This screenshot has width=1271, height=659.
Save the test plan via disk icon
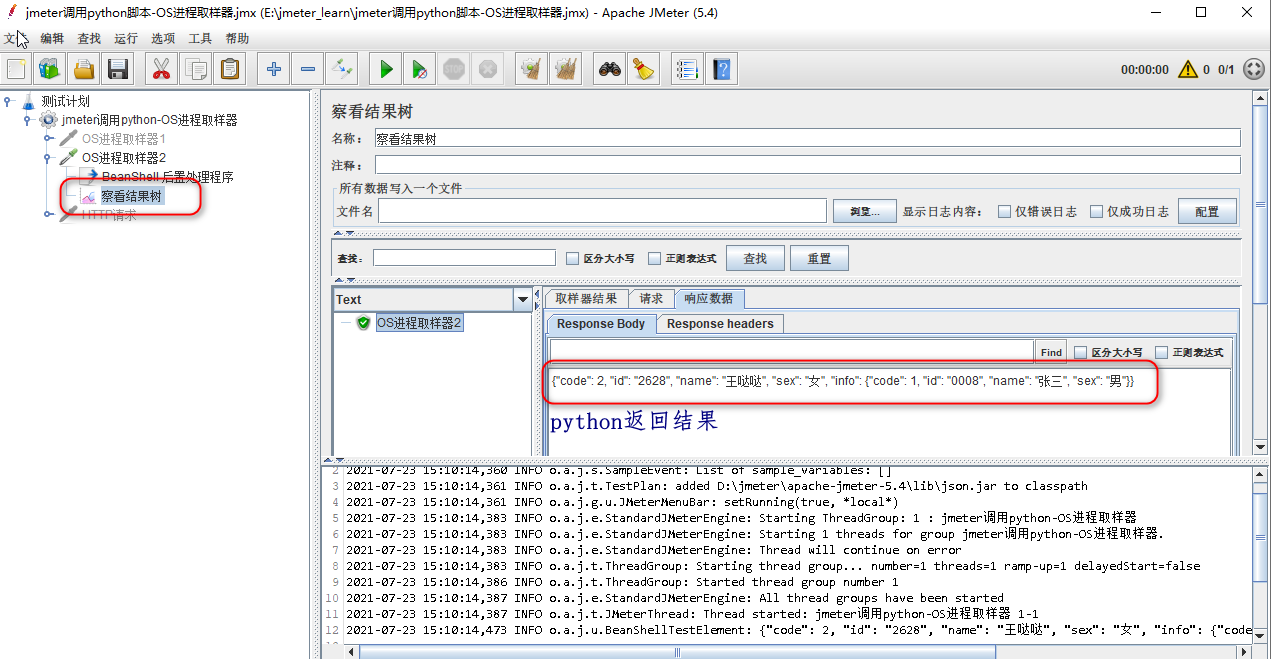(118, 68)
